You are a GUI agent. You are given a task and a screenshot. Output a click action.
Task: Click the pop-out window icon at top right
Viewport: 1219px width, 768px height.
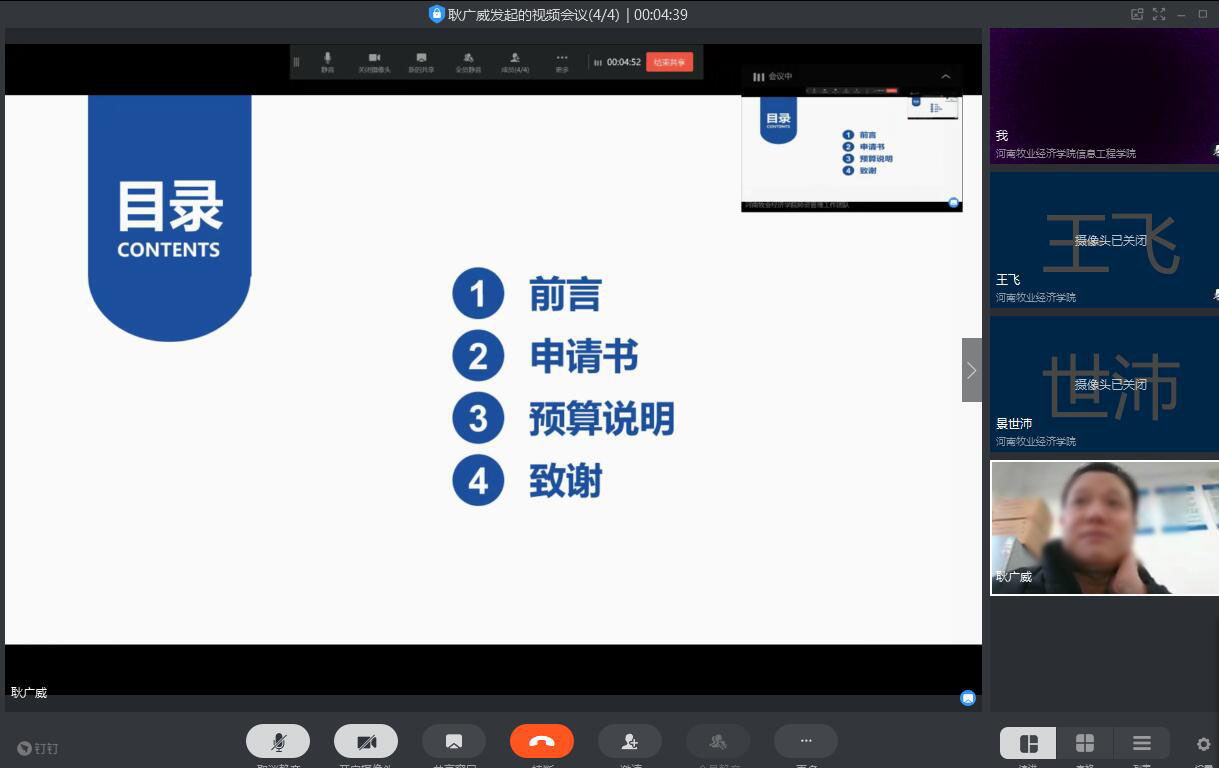[x=1137, y=14]
